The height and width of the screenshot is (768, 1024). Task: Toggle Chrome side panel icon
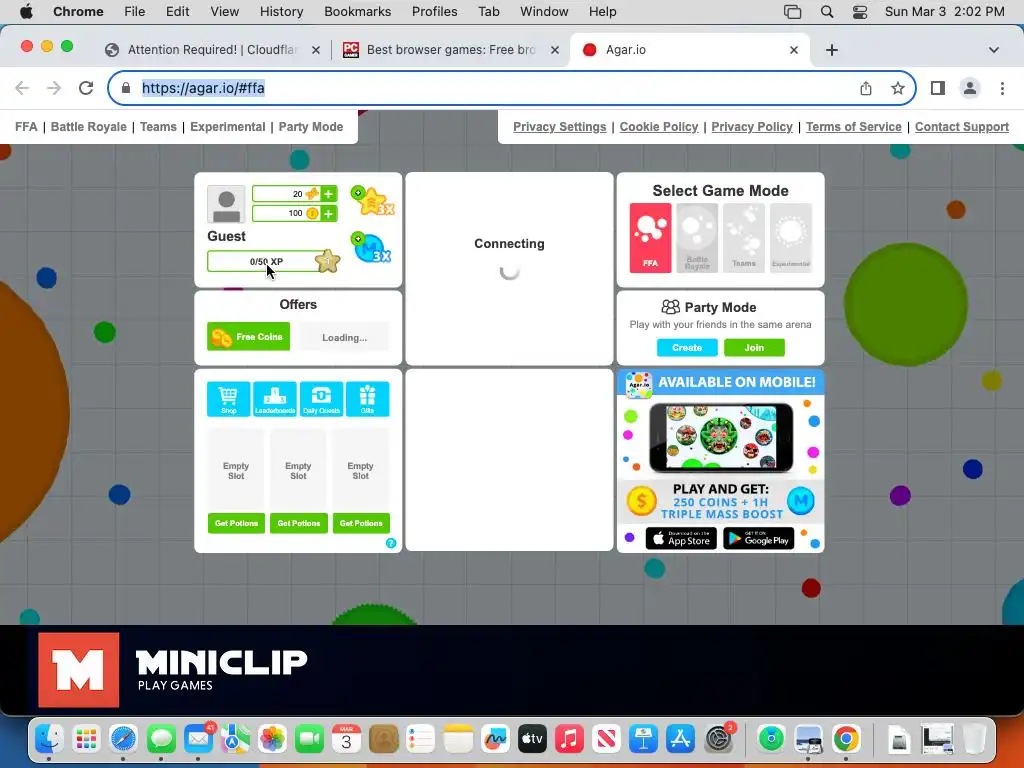pyautogui.click(x=938, y=88)
